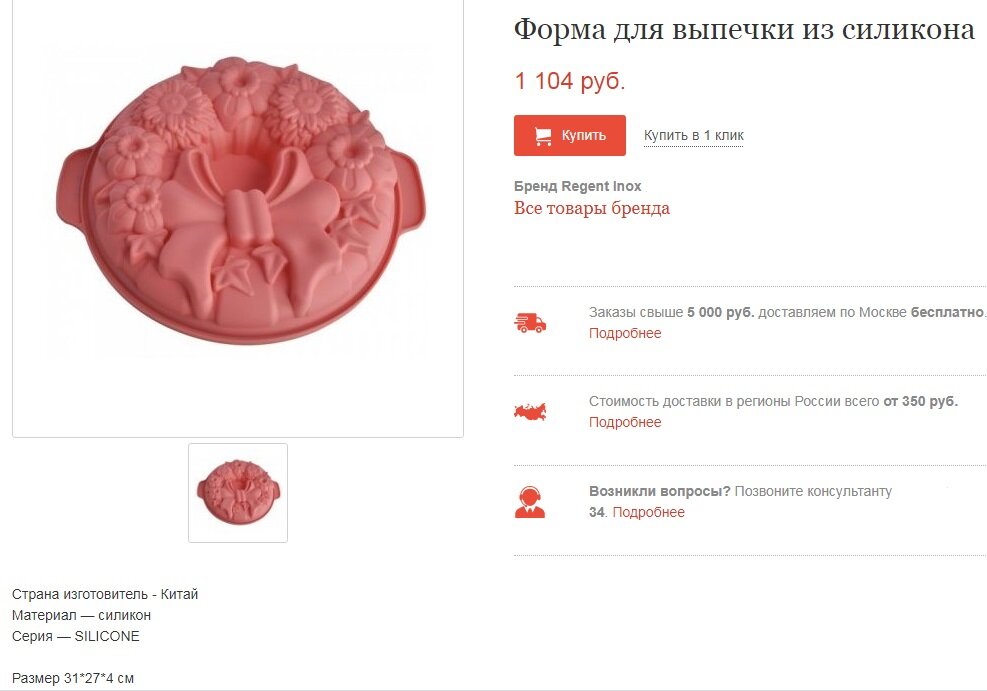The image size is (987, 691).
Task: Click the delivery truck icon
Action: [530, 323]
